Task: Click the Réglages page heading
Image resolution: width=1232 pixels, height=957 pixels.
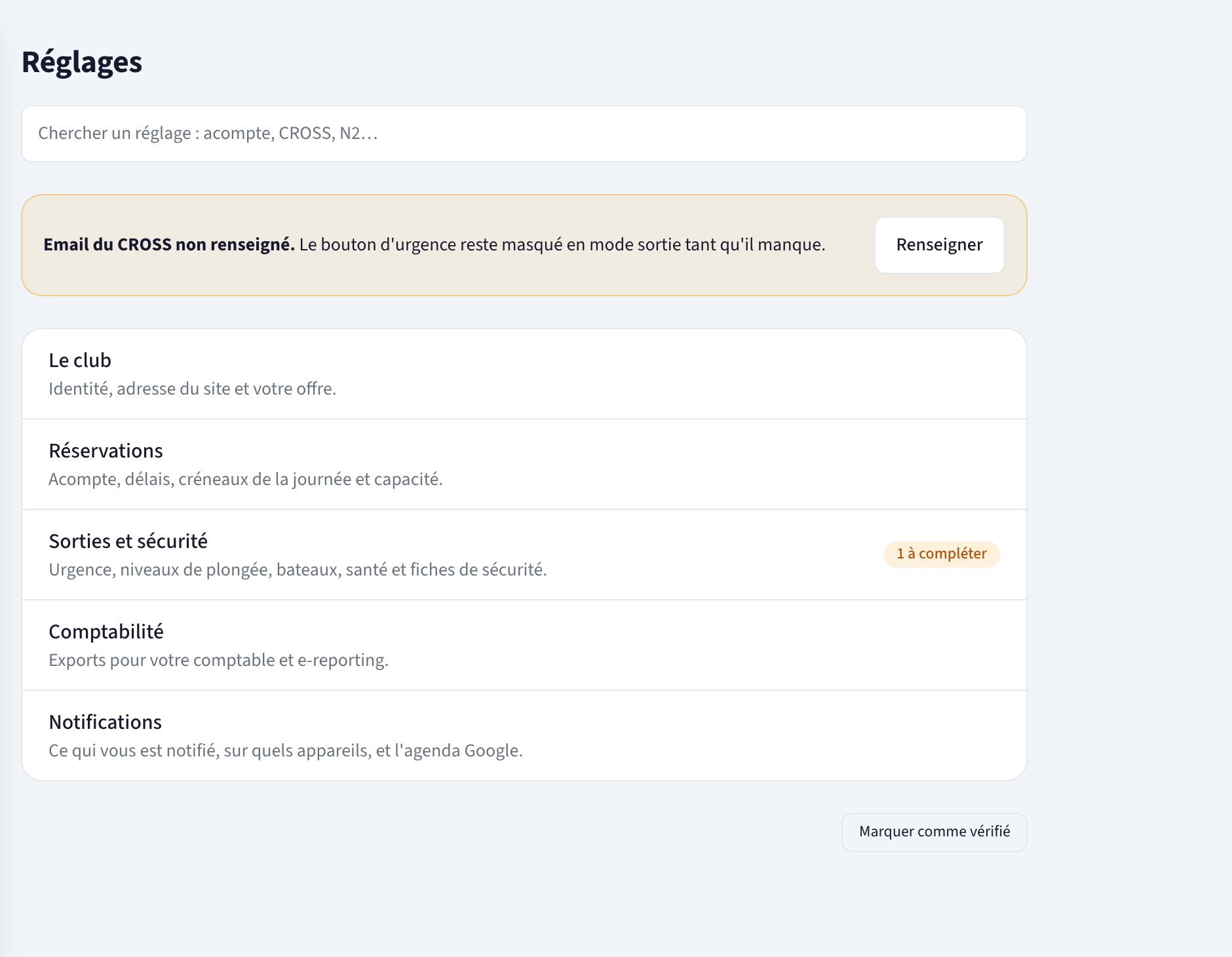Action: [82, 62]
